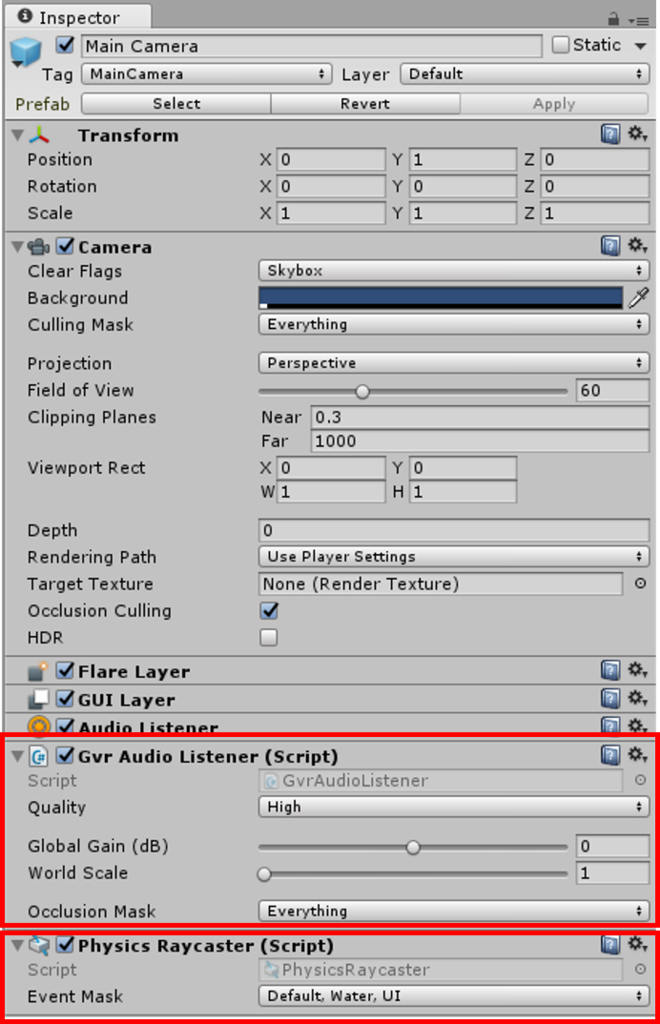Click the Prefab Select button
The height and width of the screenshot is (1024, 660).
point(176,104)
